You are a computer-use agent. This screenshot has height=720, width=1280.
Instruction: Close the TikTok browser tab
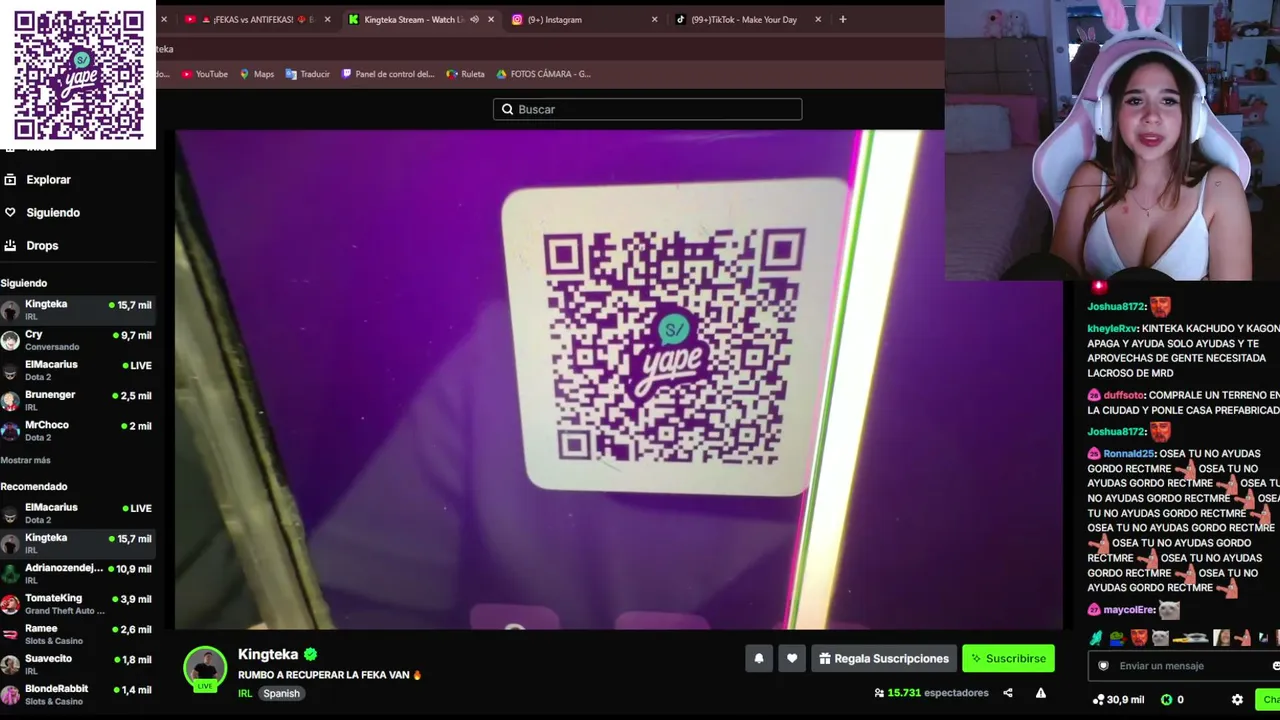[x=818, y=19]
